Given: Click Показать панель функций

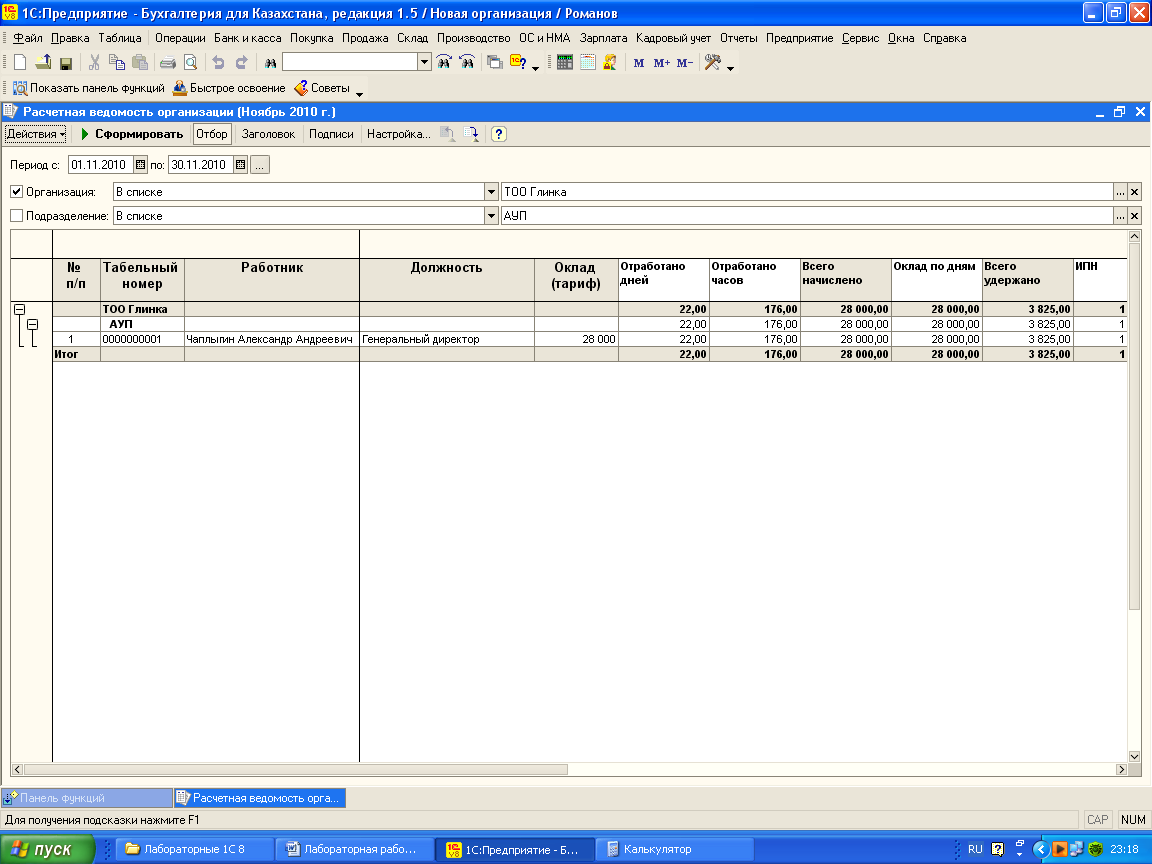Looking at the screenshot, I should click(89, 88).
